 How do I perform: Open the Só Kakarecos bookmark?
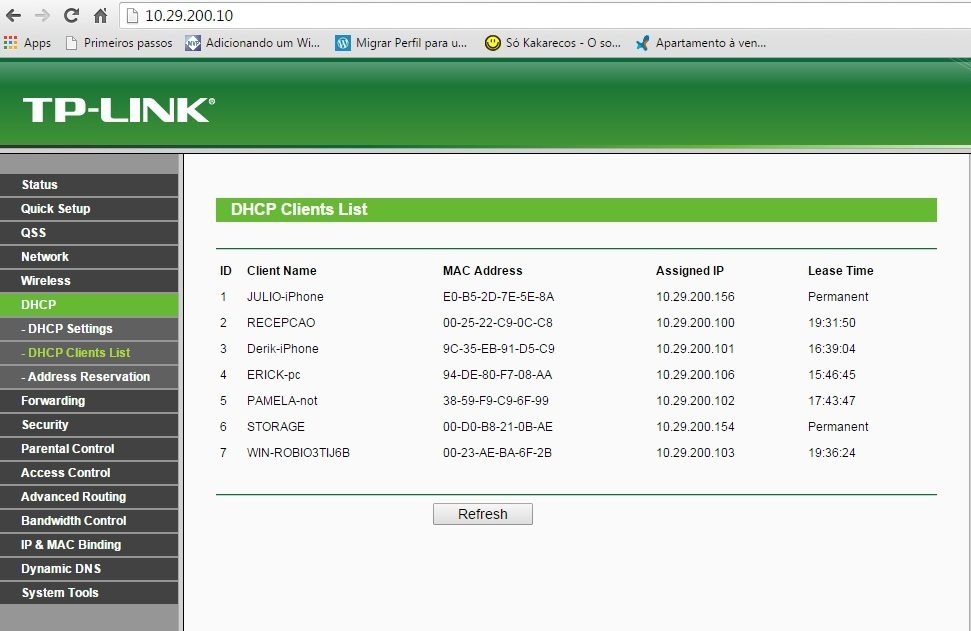(553, 43)
